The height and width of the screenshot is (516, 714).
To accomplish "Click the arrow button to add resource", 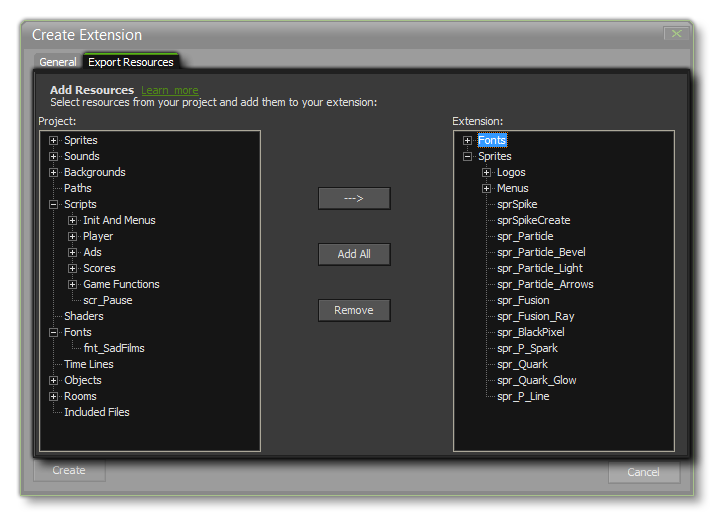I will [353, 198].
